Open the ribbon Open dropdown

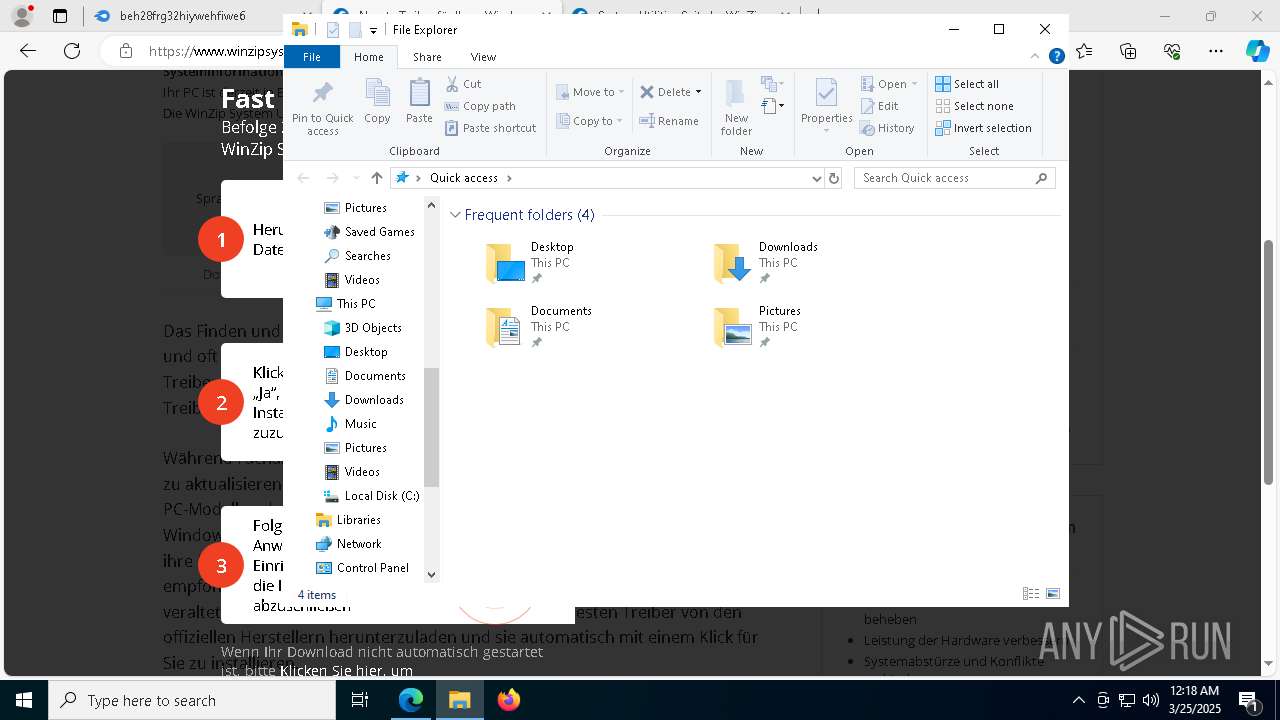coord(889,84)
